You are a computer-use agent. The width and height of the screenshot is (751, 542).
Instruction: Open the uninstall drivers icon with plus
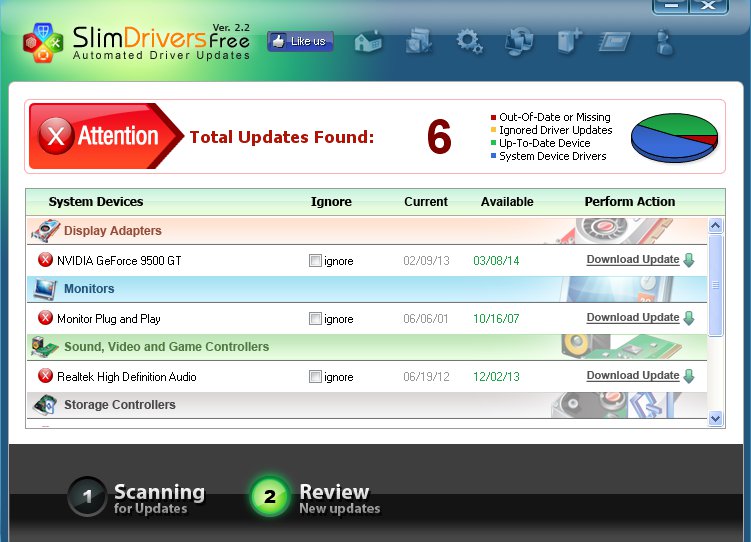click(x=569, y=41)
